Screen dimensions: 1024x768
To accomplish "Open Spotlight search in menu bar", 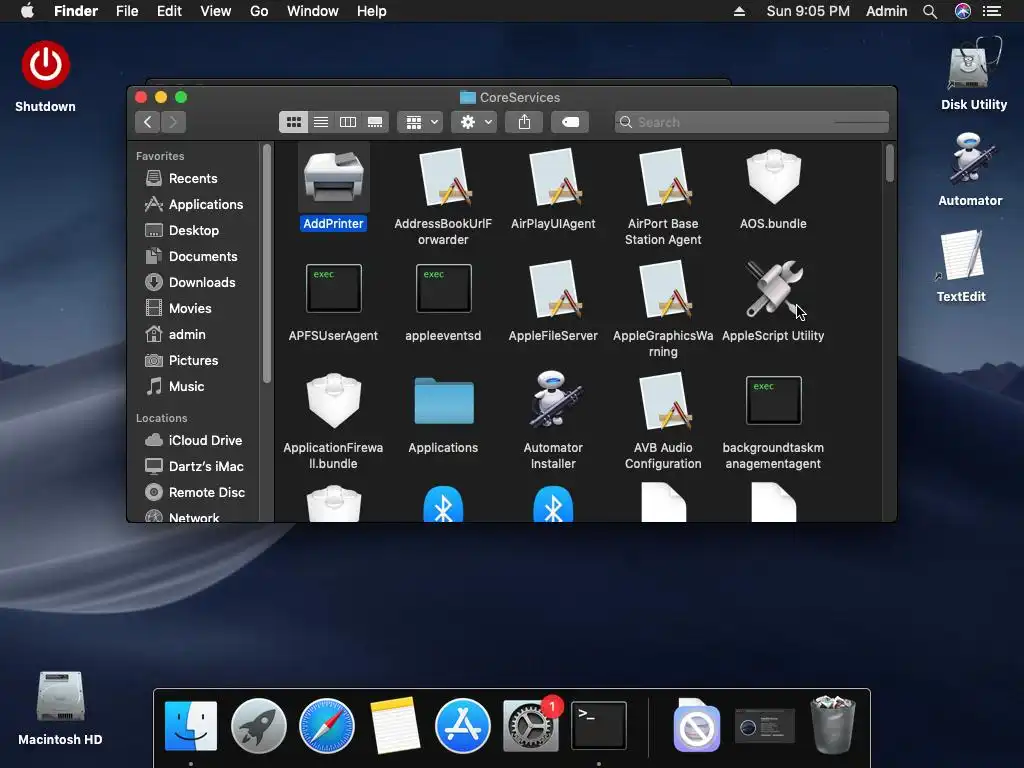I will point(930,11).
